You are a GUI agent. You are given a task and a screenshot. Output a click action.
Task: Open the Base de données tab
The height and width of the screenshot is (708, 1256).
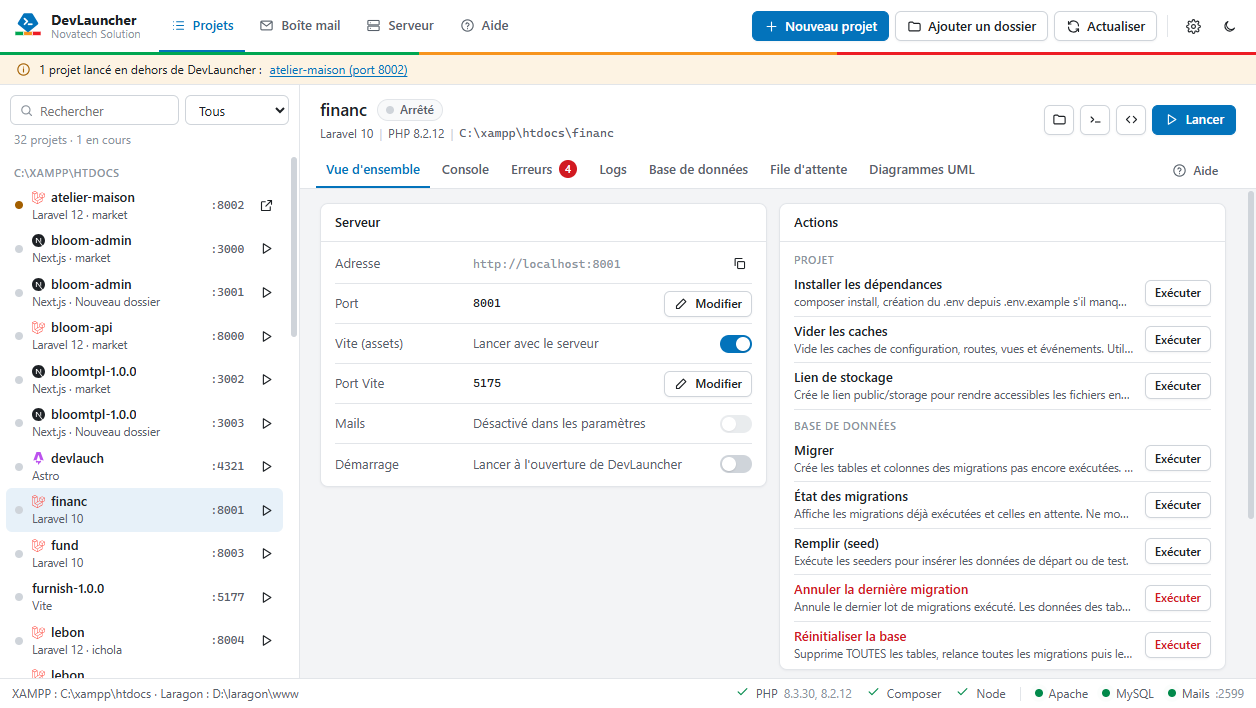(698, 170)
